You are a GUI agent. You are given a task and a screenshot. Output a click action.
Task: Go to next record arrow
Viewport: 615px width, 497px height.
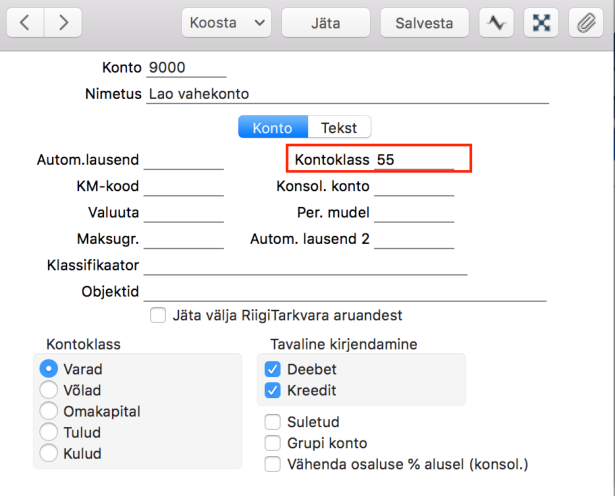point(63,23)
